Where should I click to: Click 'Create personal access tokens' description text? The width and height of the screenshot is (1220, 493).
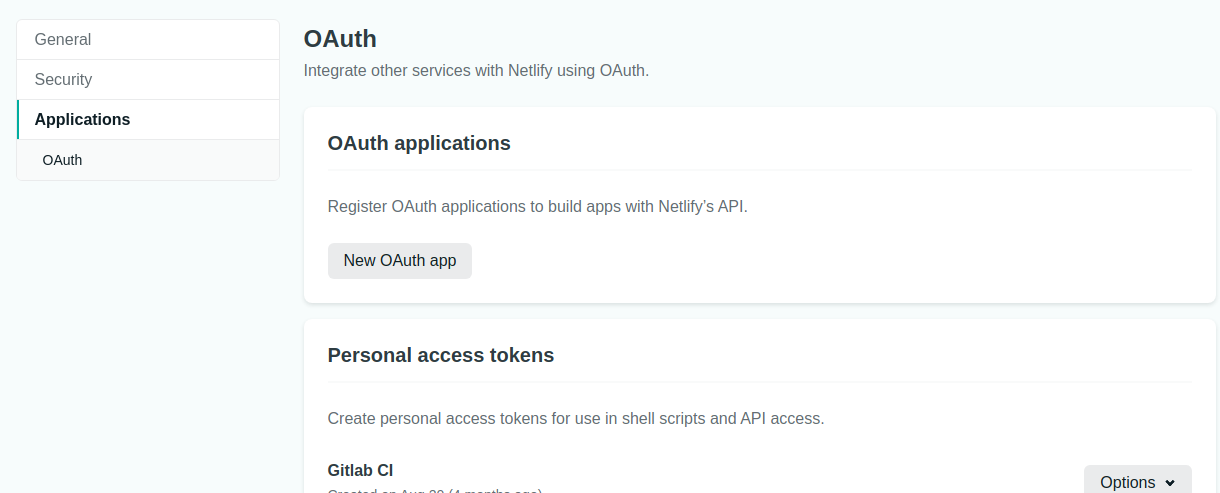coord(576,419)
